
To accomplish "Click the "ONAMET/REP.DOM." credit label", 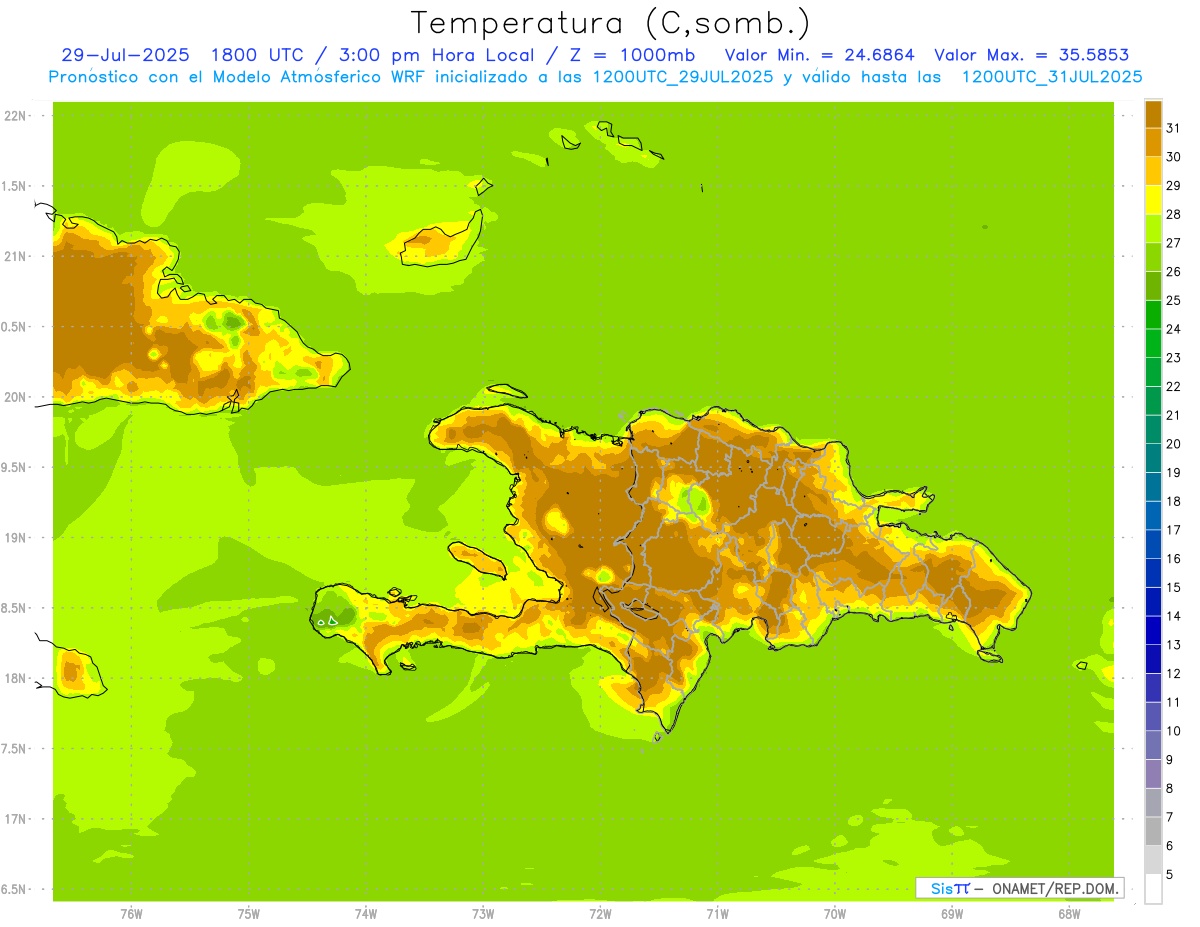I will point(1055,888).
